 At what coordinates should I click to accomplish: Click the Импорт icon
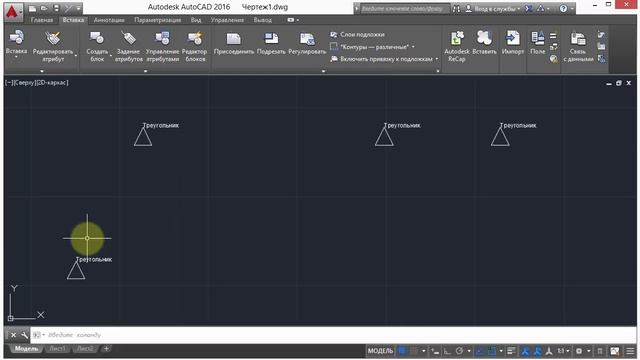513,38
